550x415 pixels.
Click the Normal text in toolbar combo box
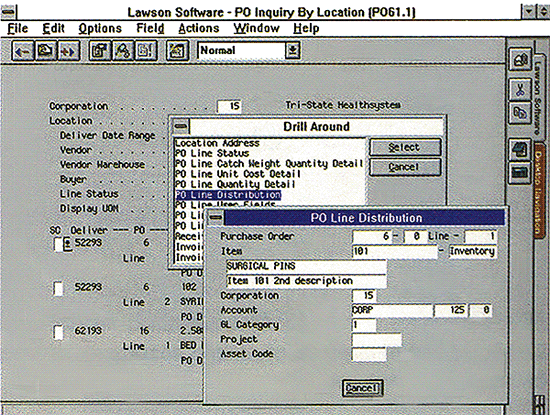(217, 51)
